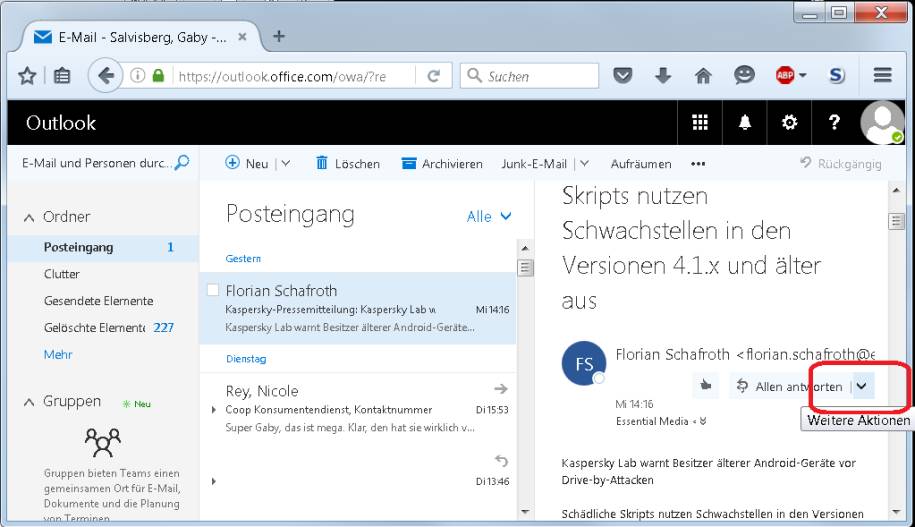This screenshot has width=915, height=527.
Task: Click the Firefox Suchen search field
Action: (x=529, y=76)
